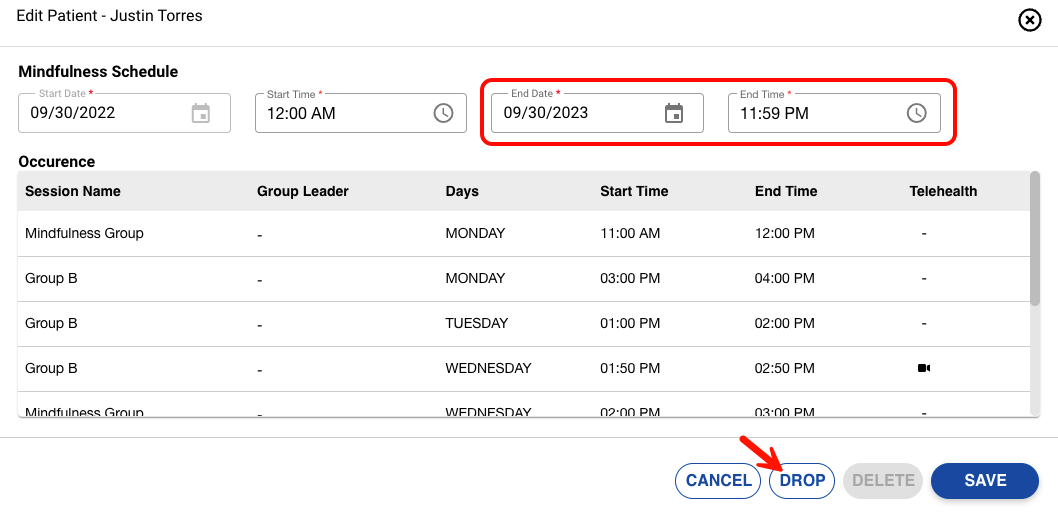Click the Days column header

(x=462, y=191)
